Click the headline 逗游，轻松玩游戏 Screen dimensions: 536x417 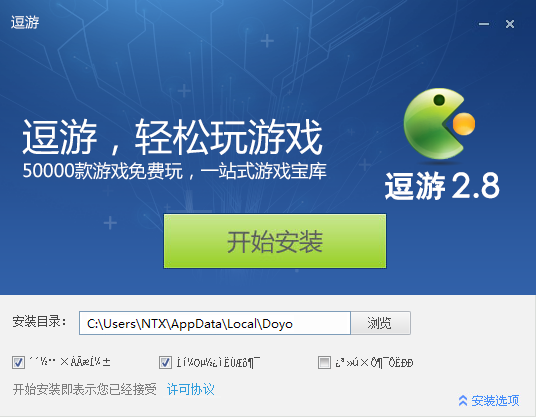click(x=173, y=137)
